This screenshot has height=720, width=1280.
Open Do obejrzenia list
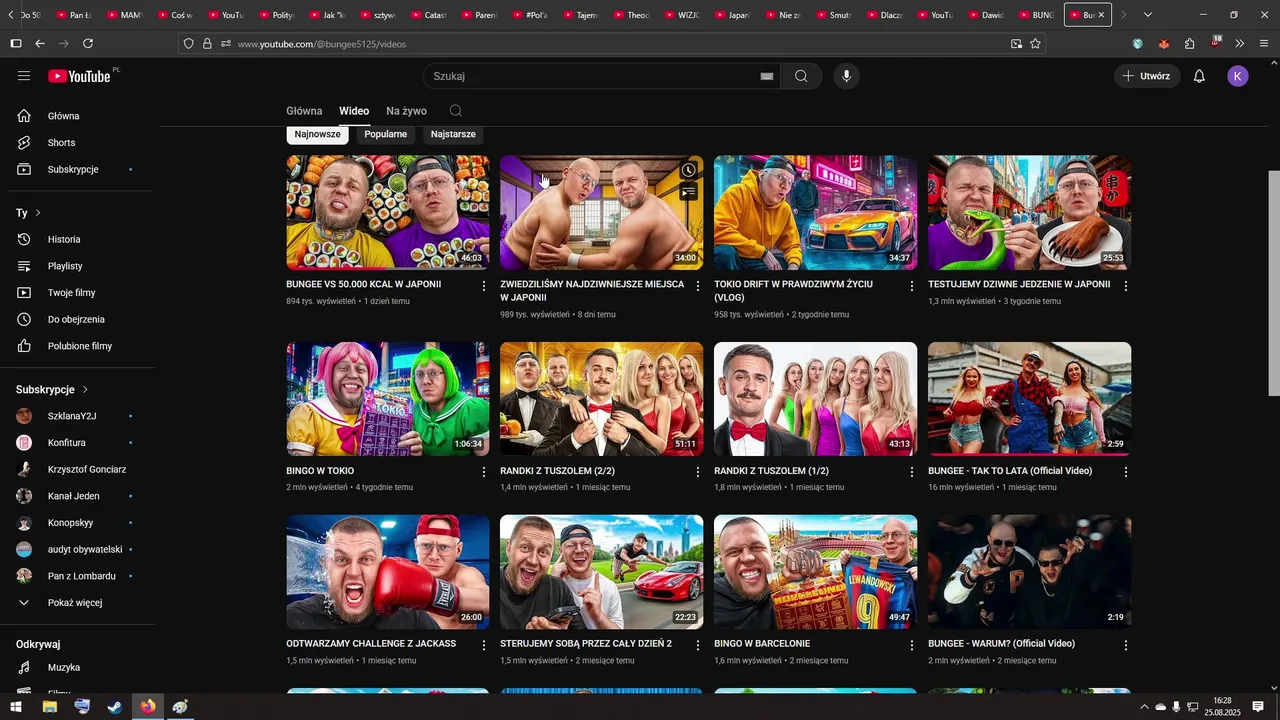coord(78,319)
